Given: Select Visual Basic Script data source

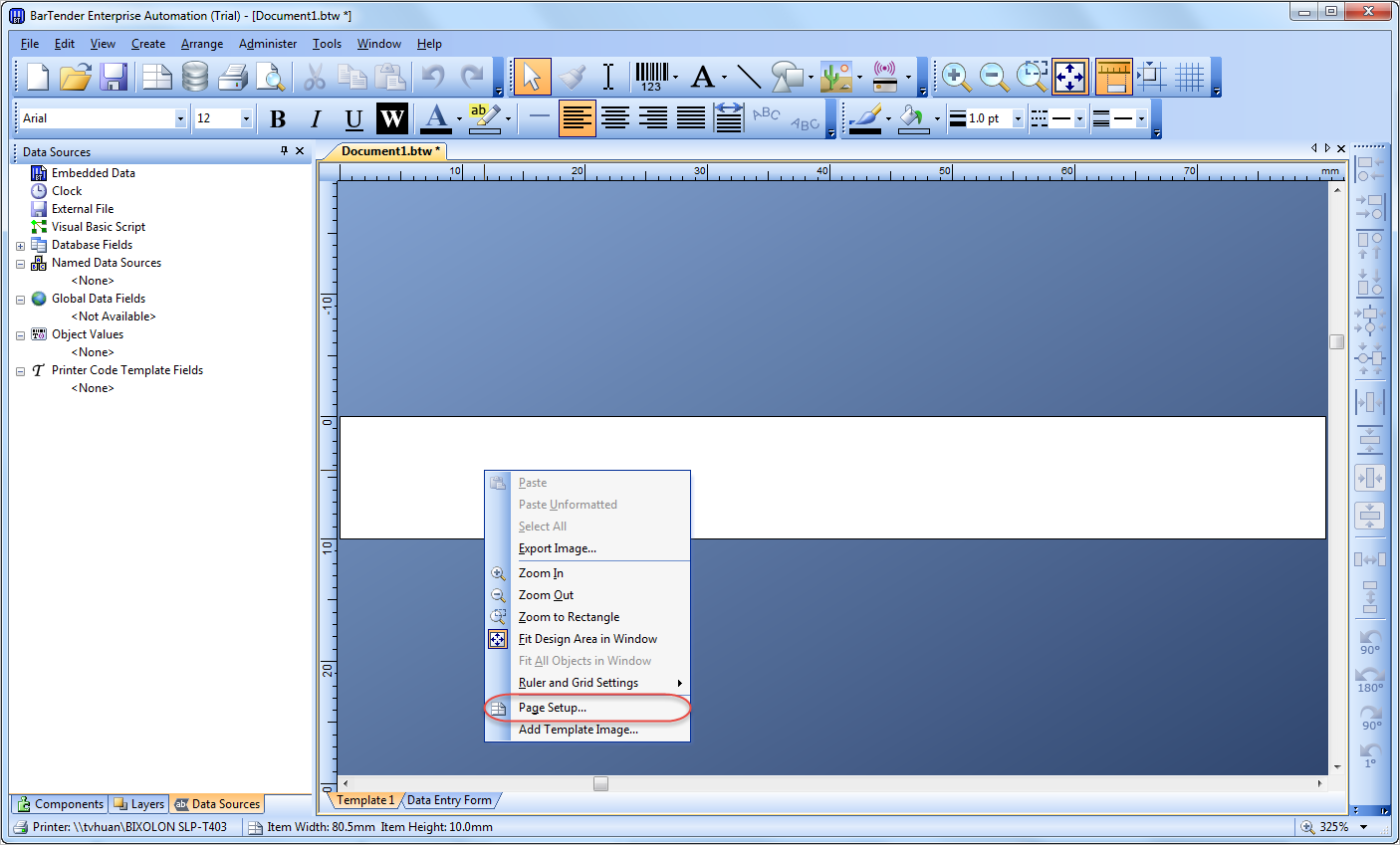Looking at the screenshot, I should tap(99, 227).
